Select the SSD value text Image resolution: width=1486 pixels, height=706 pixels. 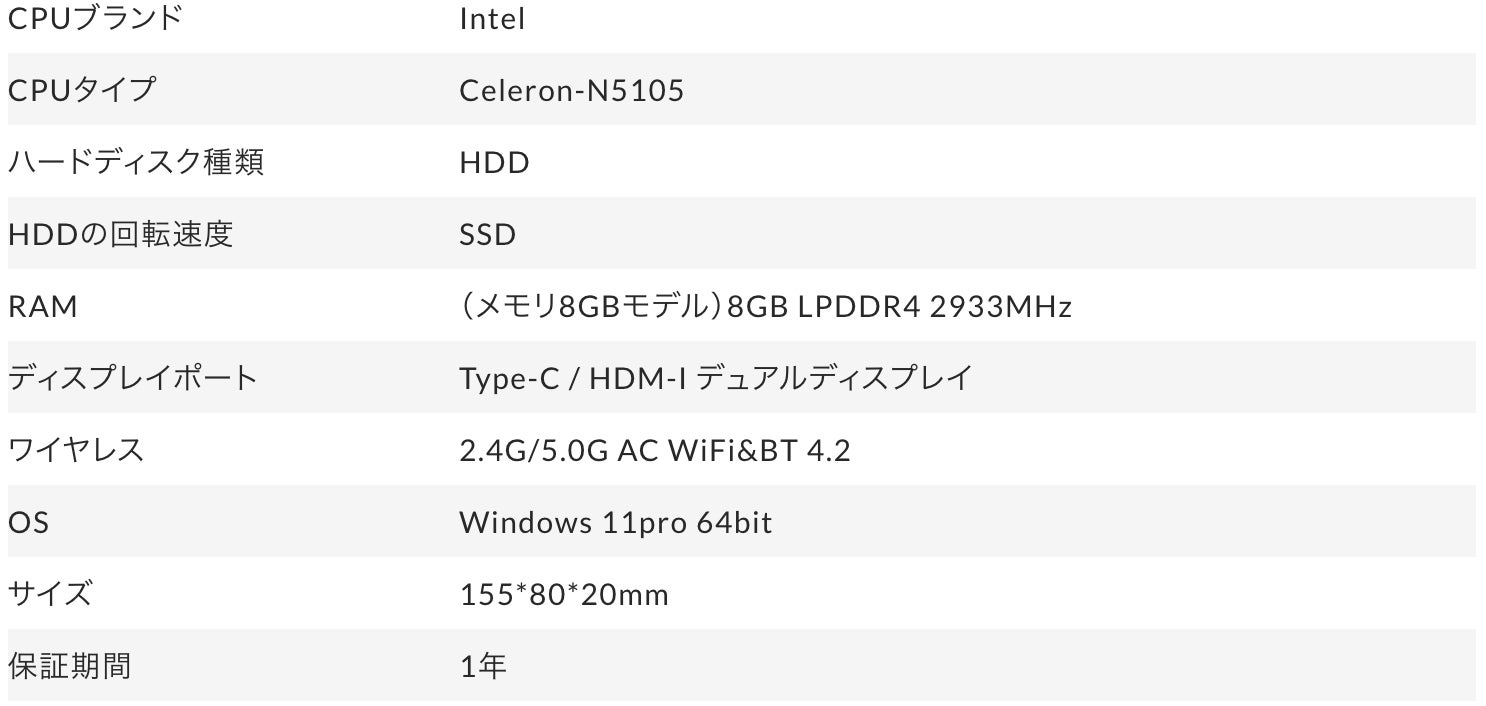(488, 234)
